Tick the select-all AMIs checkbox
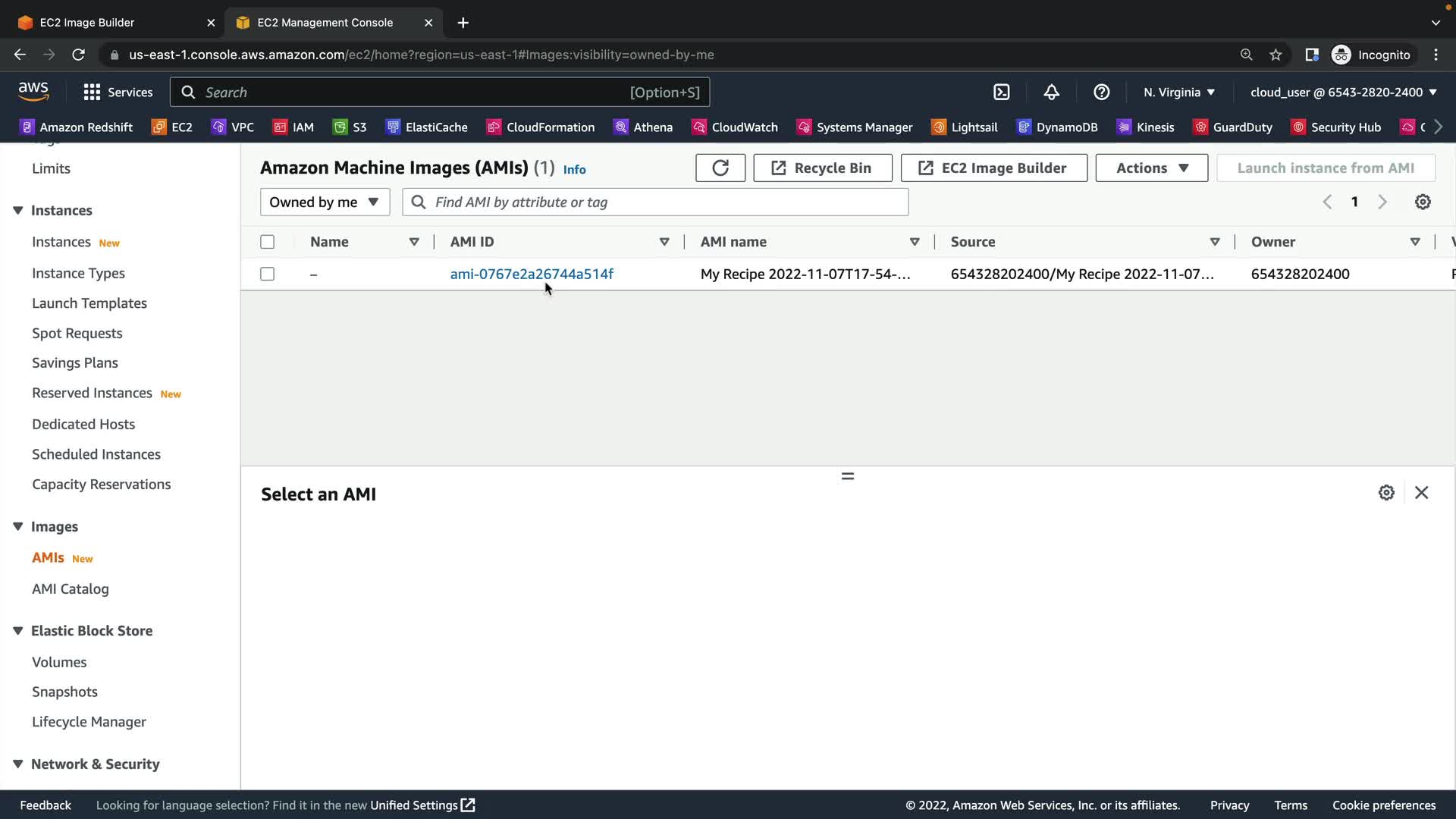The height and width of the screenshot is (819, 1456). coord(267,242)
